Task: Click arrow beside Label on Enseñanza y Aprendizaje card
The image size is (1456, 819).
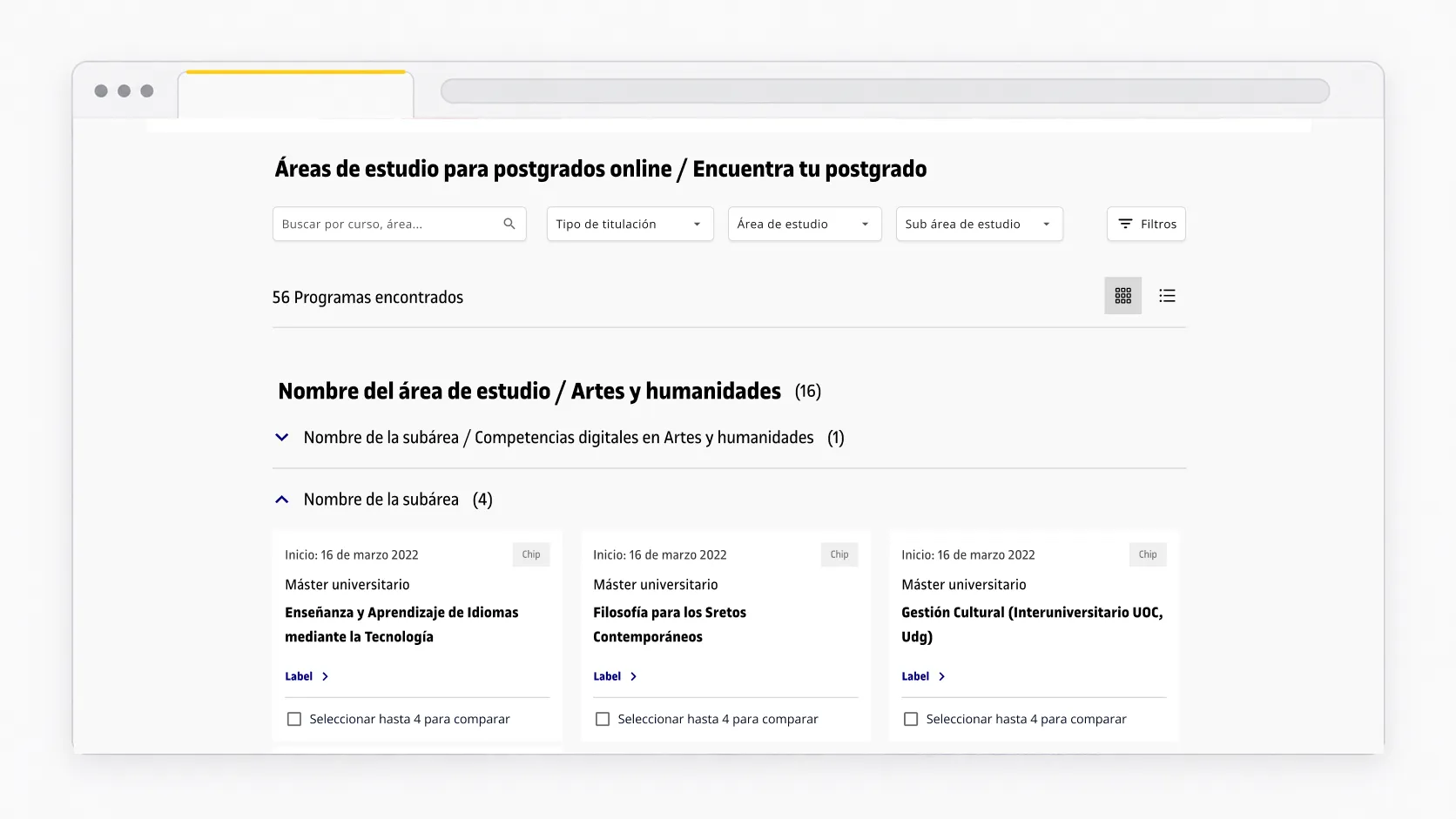Action: click(x=325, y=676)
